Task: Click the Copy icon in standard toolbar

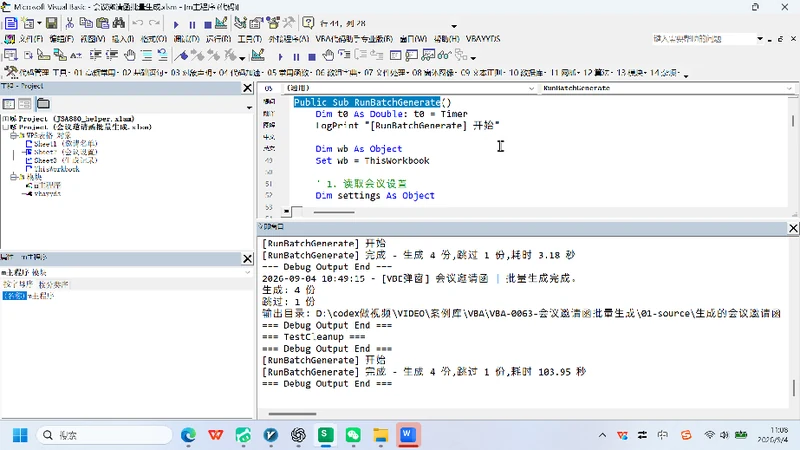Action: [x=86, y=23]
